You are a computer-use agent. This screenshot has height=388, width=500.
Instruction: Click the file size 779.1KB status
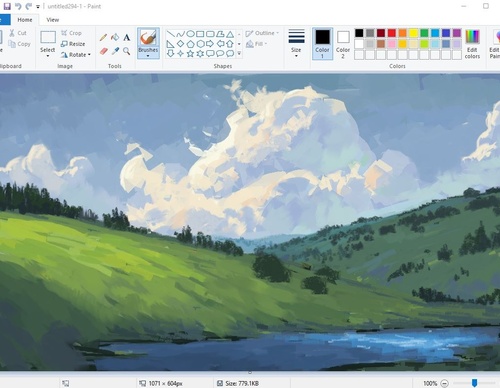click(238, 383)
